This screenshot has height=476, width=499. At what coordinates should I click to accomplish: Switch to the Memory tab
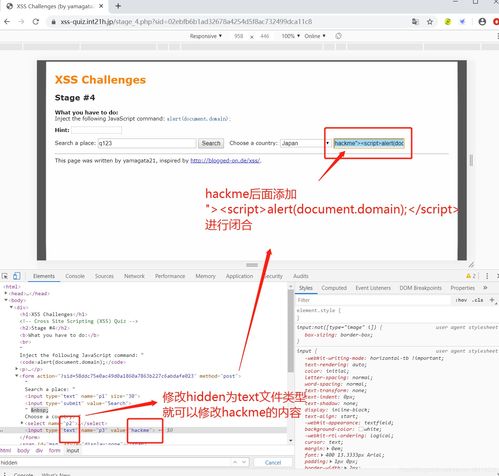click(x=205, y=276)
